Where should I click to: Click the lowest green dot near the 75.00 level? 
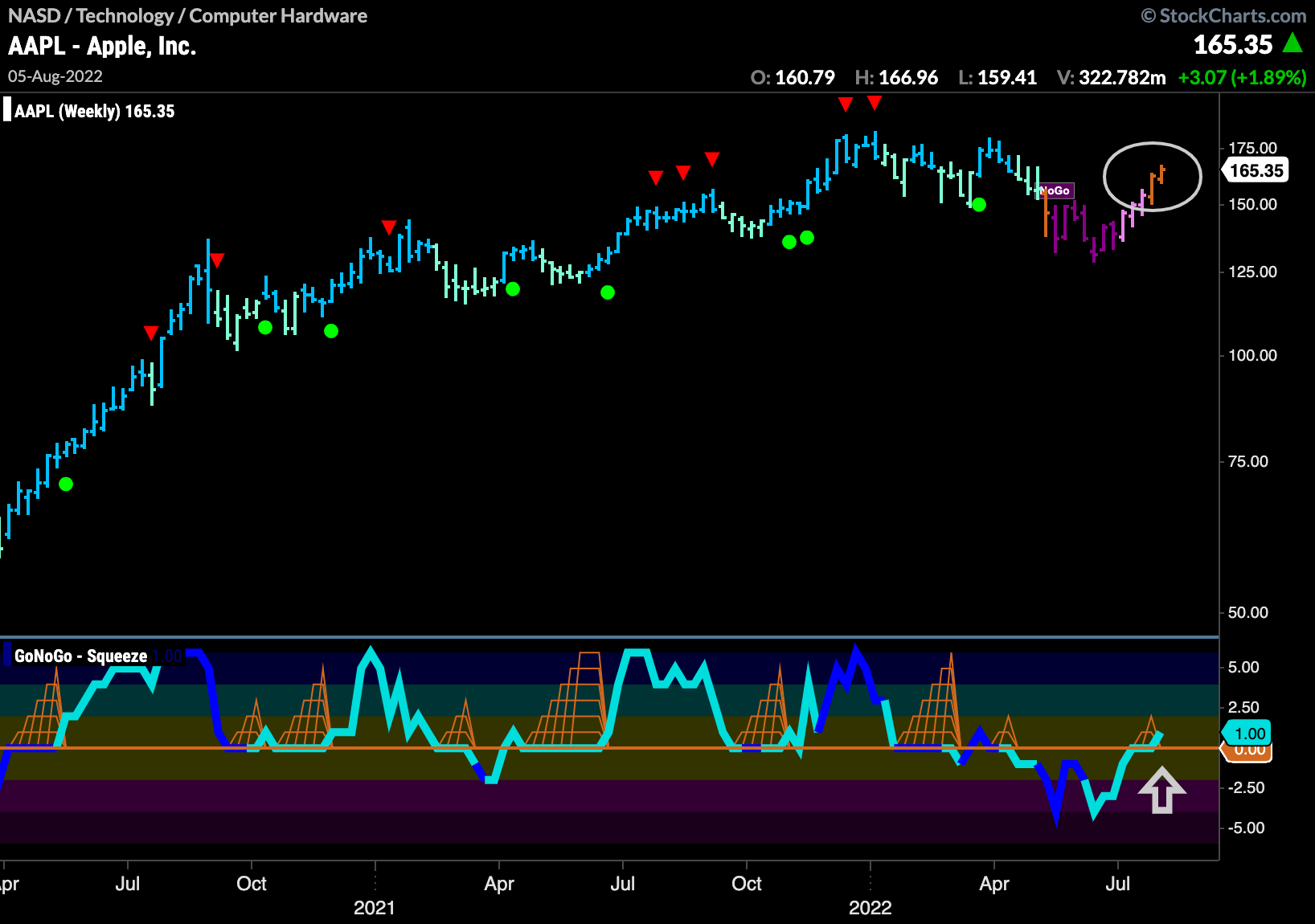(x=66, y=484)
